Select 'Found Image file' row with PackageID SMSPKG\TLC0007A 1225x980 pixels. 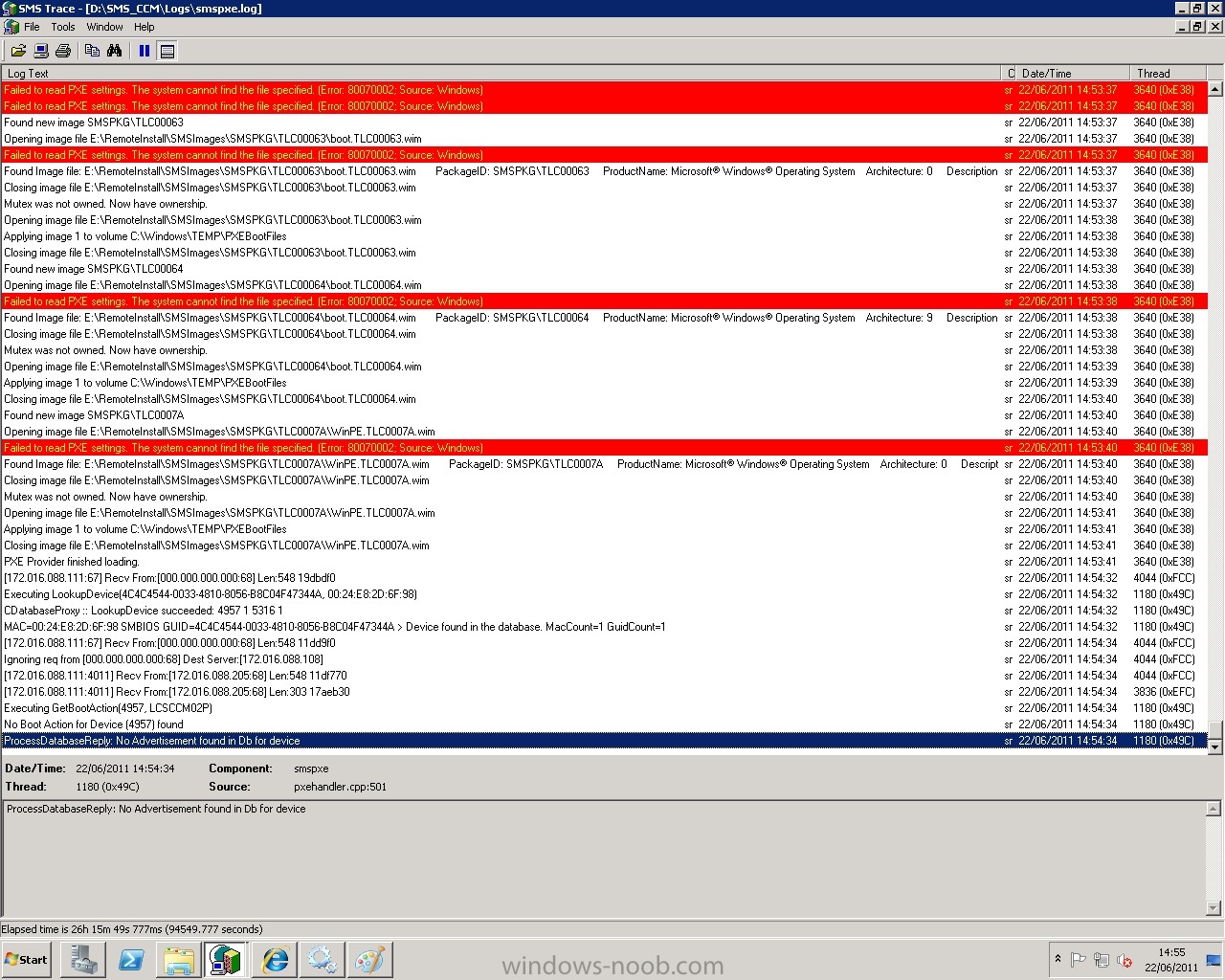pos(605,464)
